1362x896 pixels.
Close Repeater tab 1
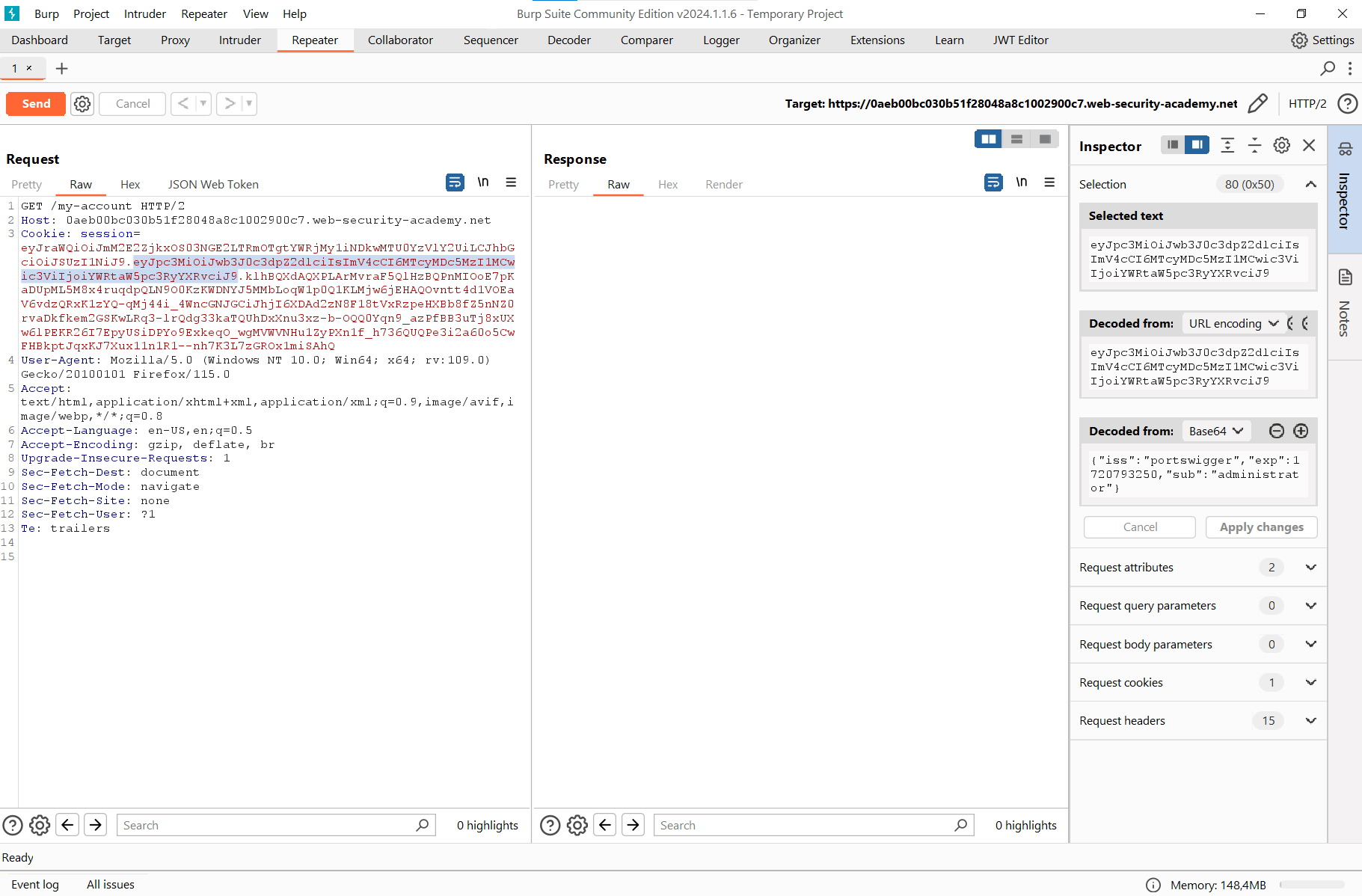(x=29, y=68)
